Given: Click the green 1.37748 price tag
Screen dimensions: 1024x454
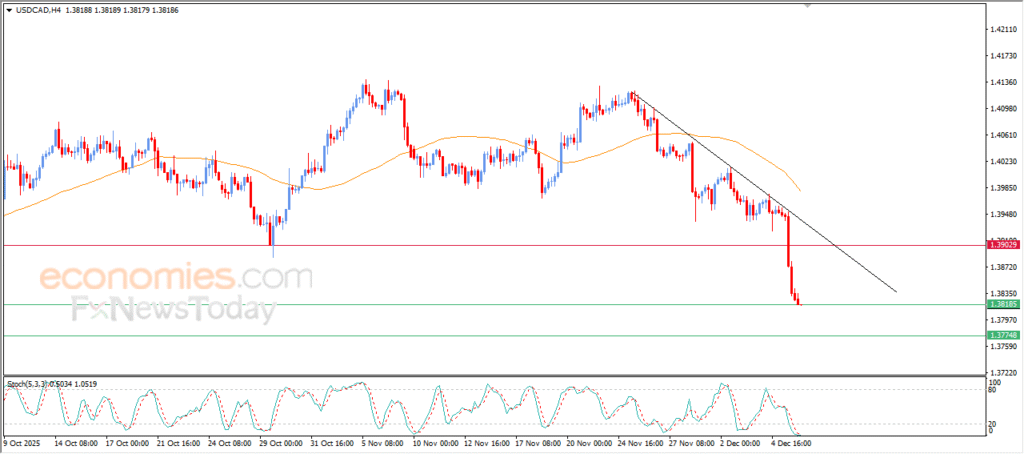Looking at the screenshot, I should coord(1001,335).
